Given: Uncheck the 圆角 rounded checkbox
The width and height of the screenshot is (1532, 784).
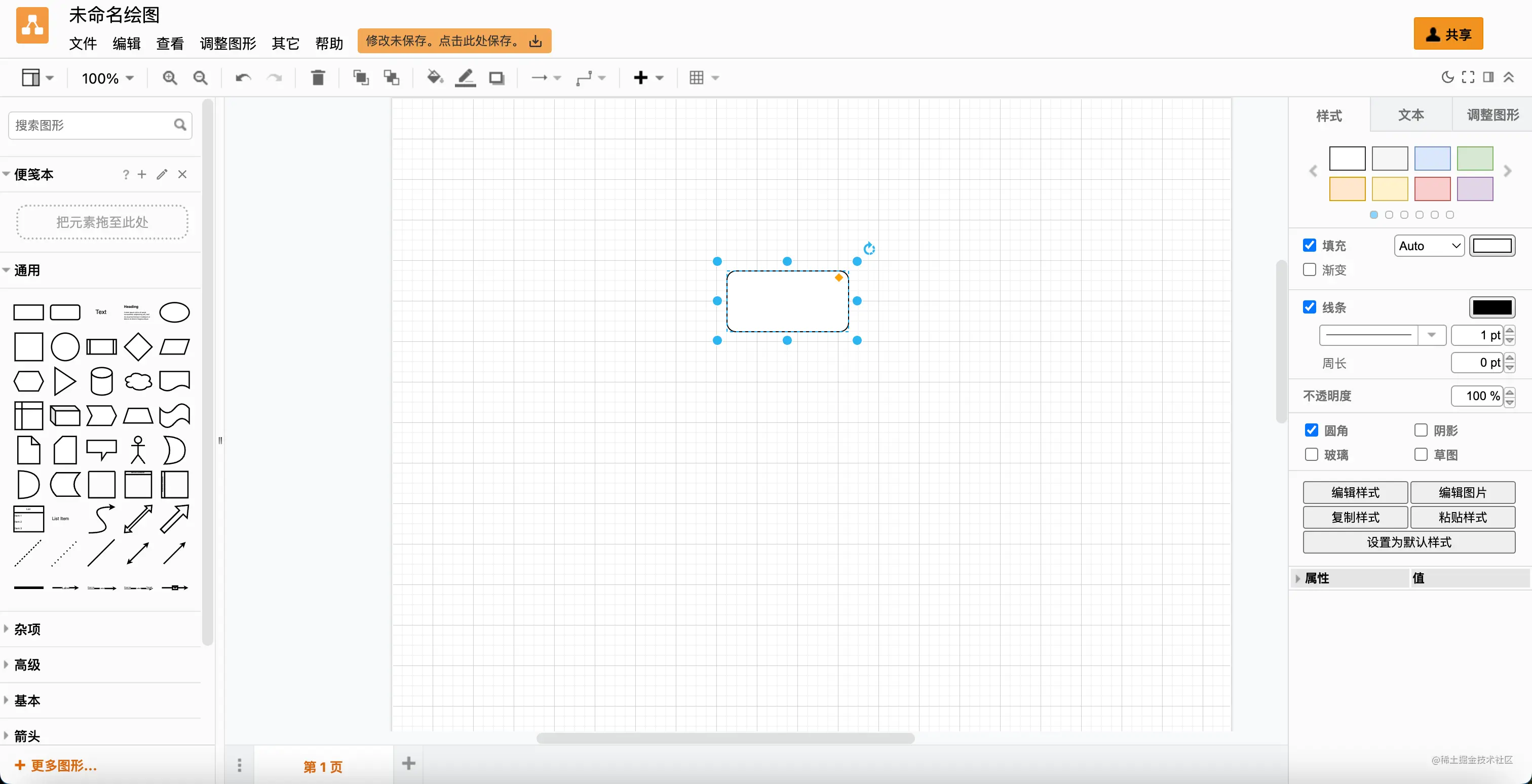Looking at the screenshot, I should [1311, 430].
